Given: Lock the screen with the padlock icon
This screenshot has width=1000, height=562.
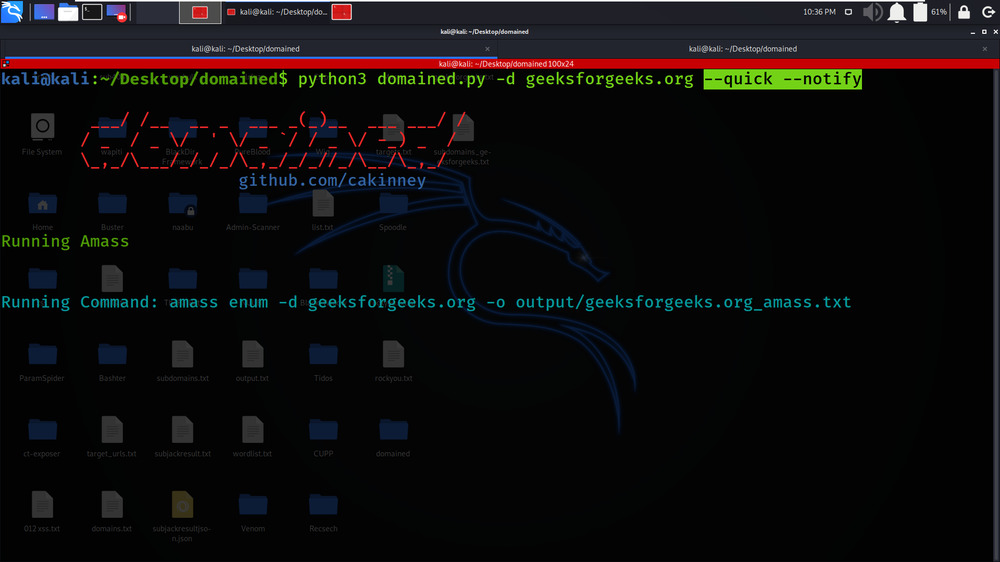Looking at the screenshot, I should pyautogui.click(x=964, y=12).
